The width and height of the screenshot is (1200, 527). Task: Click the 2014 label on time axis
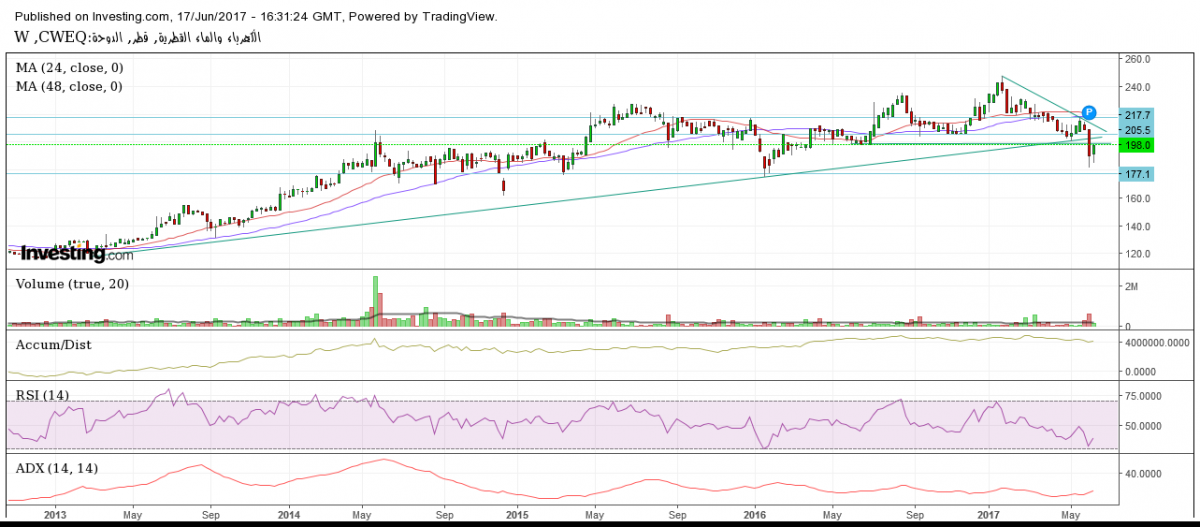(289, 515)
